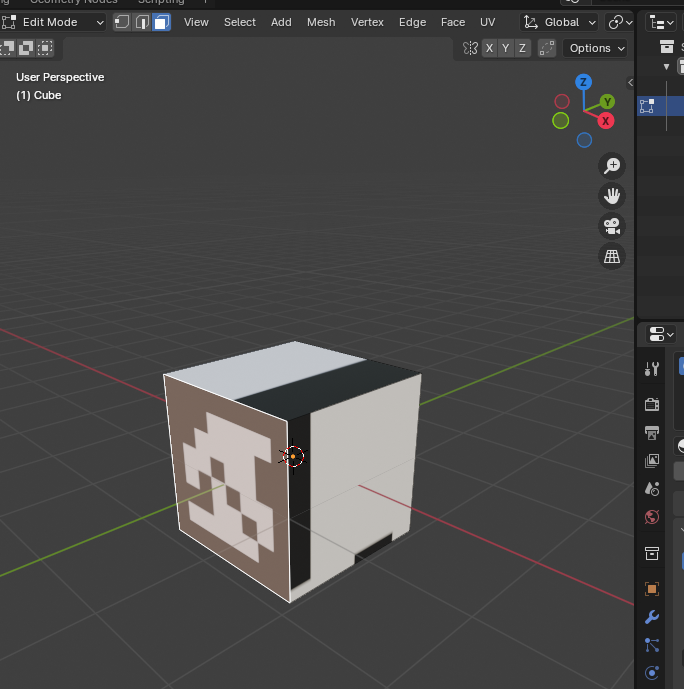Open the Vertex menu

click(367, 22)
